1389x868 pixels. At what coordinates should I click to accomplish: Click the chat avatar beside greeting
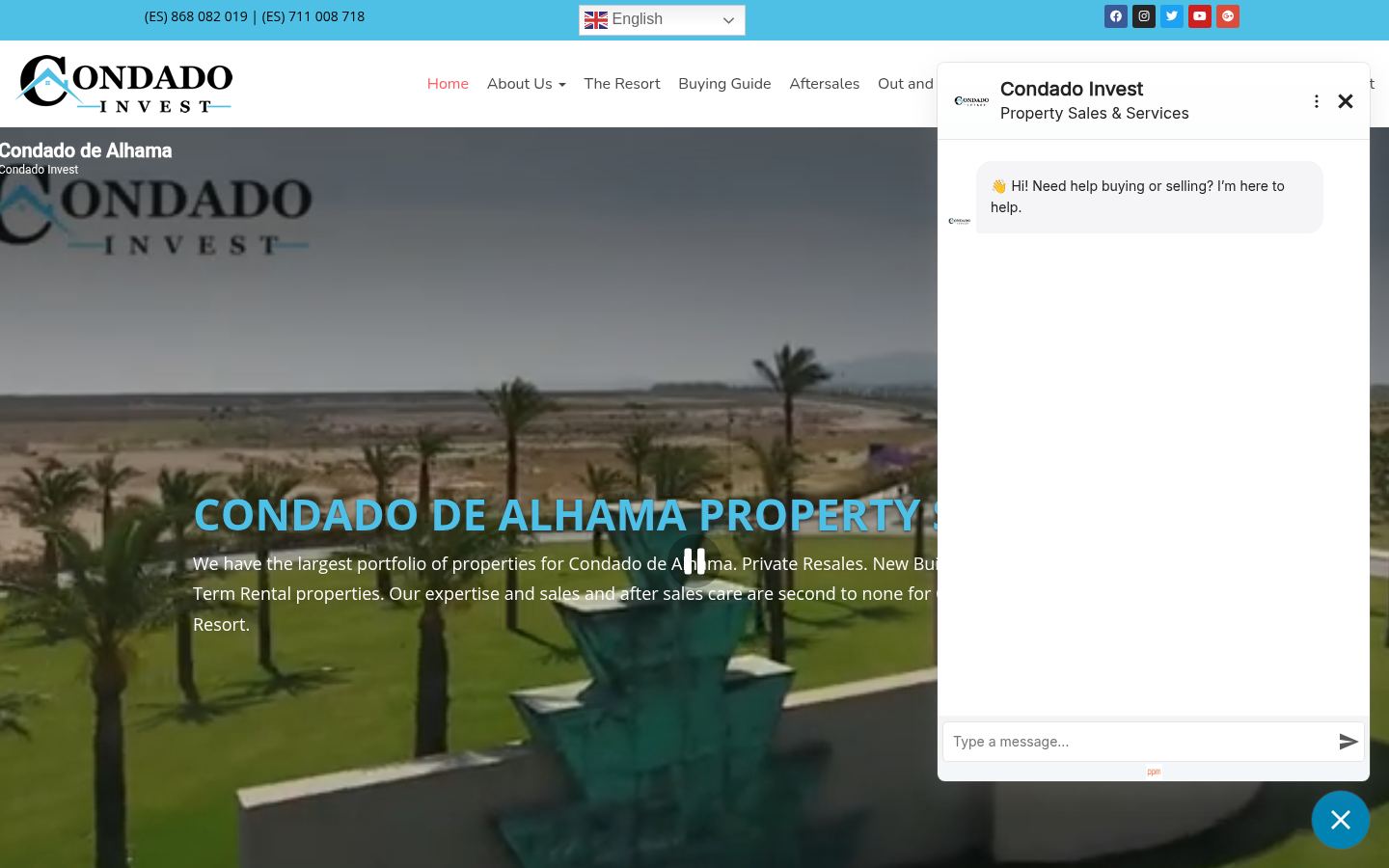point(960,221)
